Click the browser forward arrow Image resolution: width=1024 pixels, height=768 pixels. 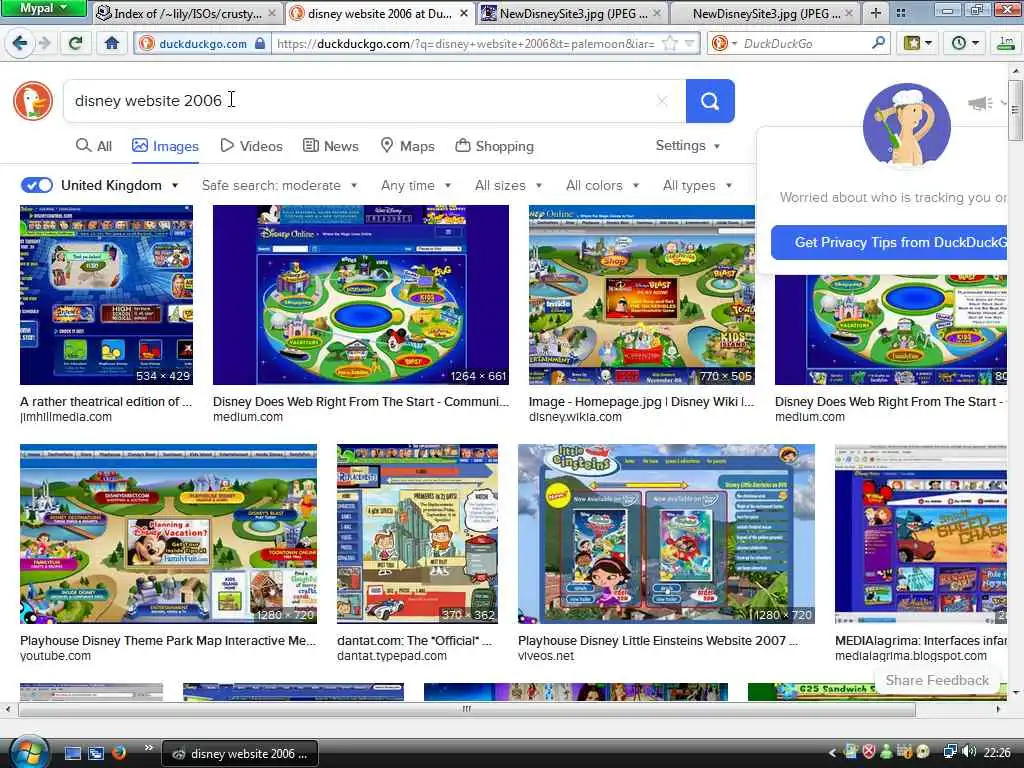click(44, 43)
